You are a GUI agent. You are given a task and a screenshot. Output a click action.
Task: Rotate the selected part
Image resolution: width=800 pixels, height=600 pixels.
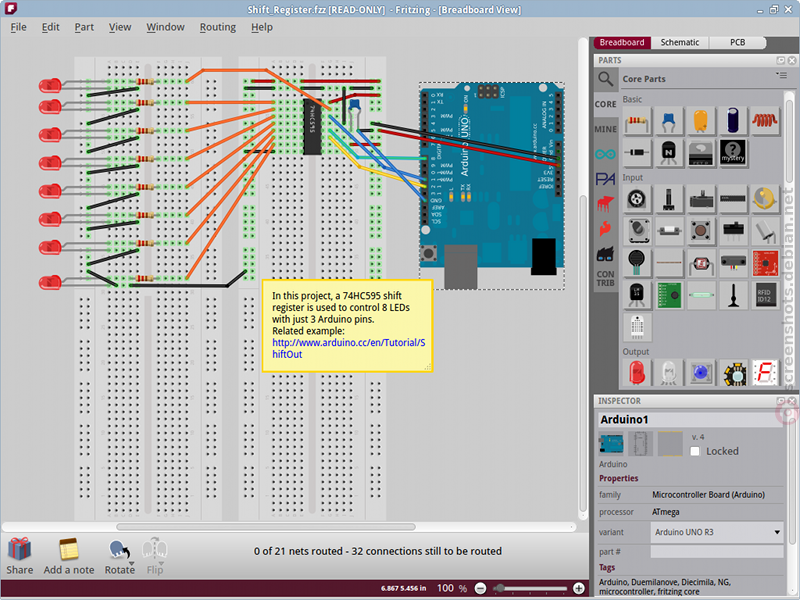119,556
